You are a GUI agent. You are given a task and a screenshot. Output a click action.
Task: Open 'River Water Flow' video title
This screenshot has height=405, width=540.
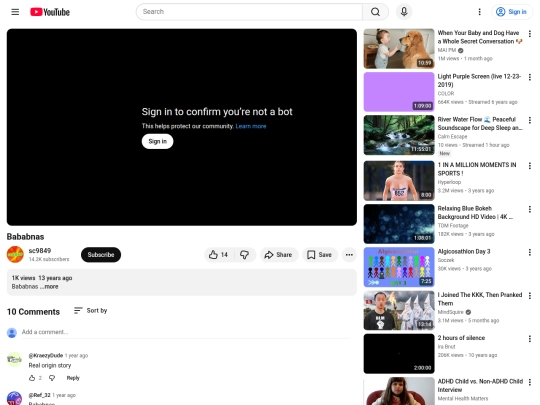coord(480,123)
